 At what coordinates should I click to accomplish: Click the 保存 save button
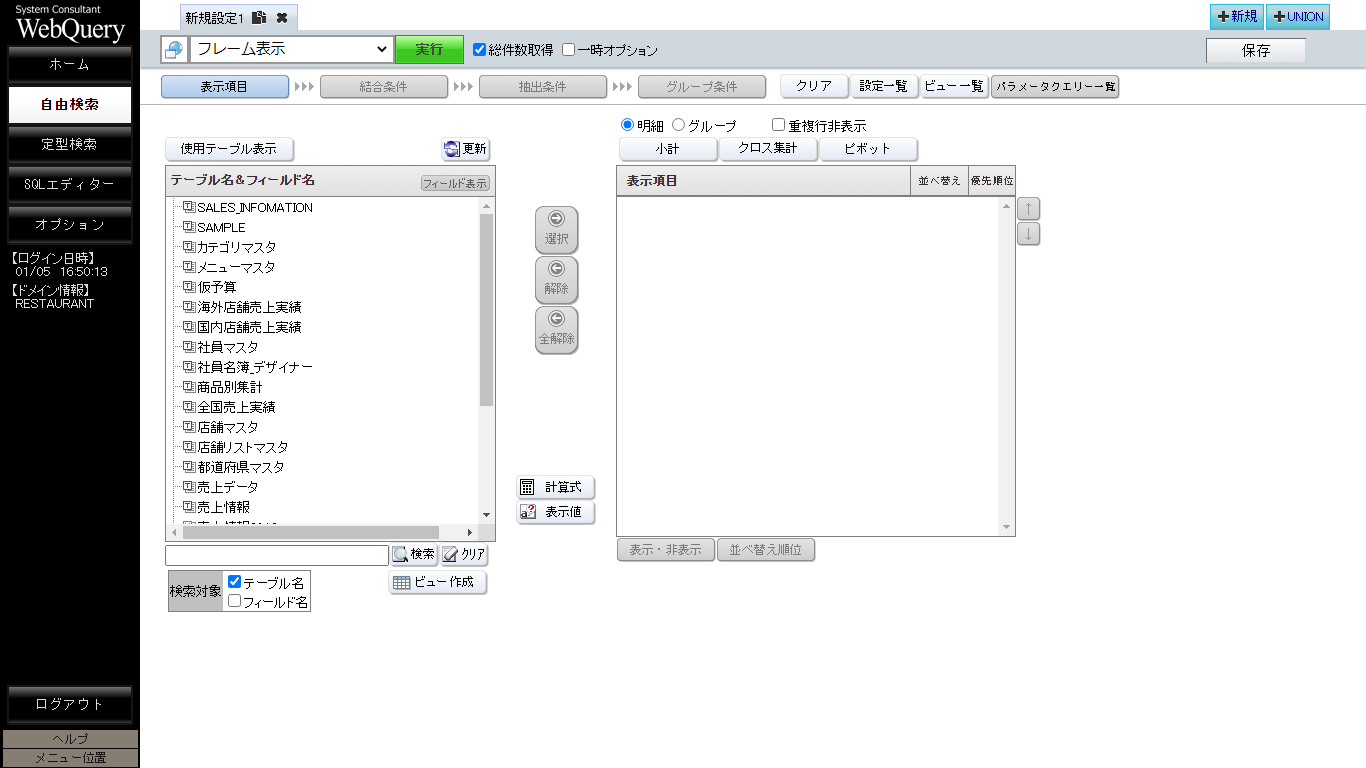click(1256, 49)
